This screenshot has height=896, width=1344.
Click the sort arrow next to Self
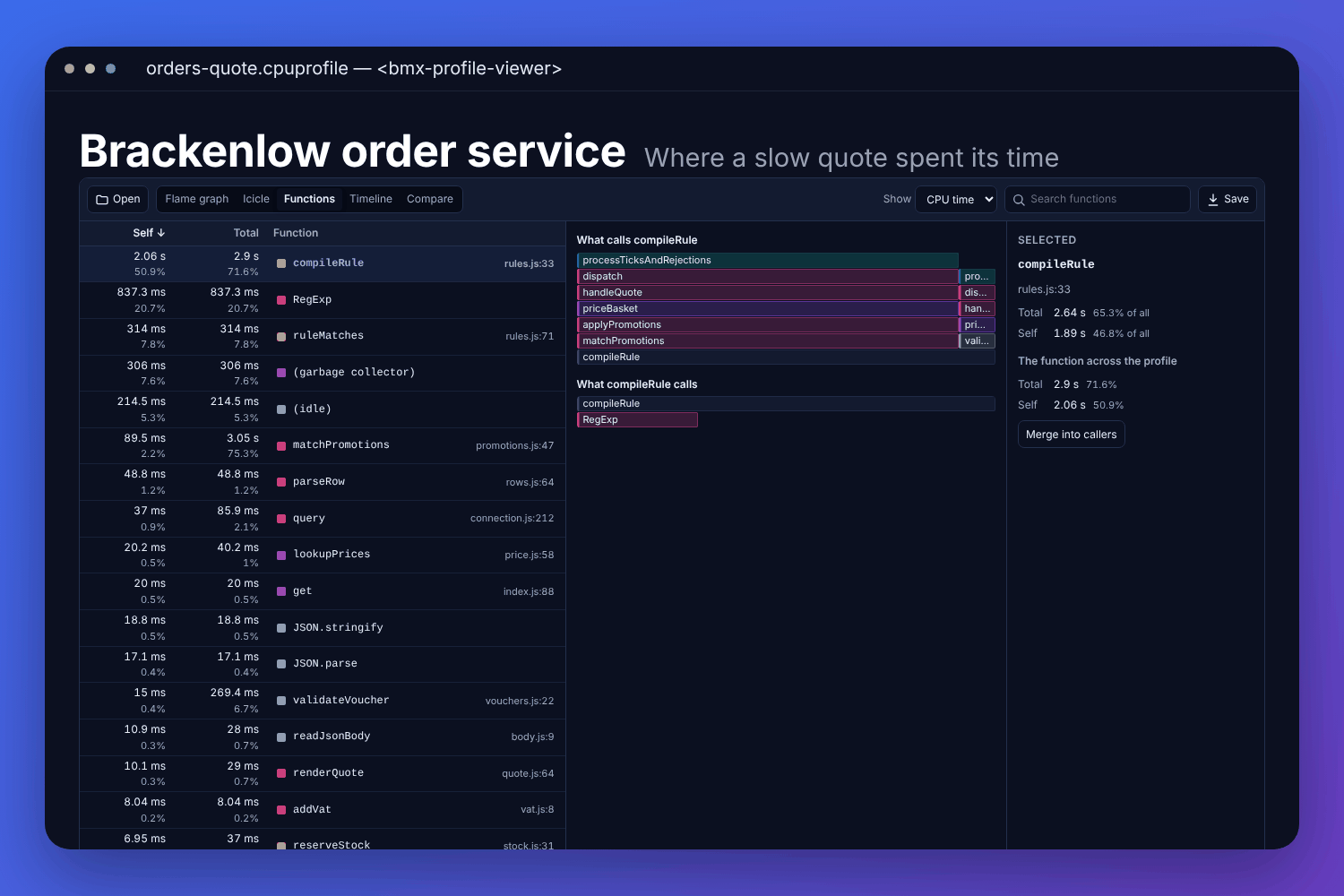[161, 233]
